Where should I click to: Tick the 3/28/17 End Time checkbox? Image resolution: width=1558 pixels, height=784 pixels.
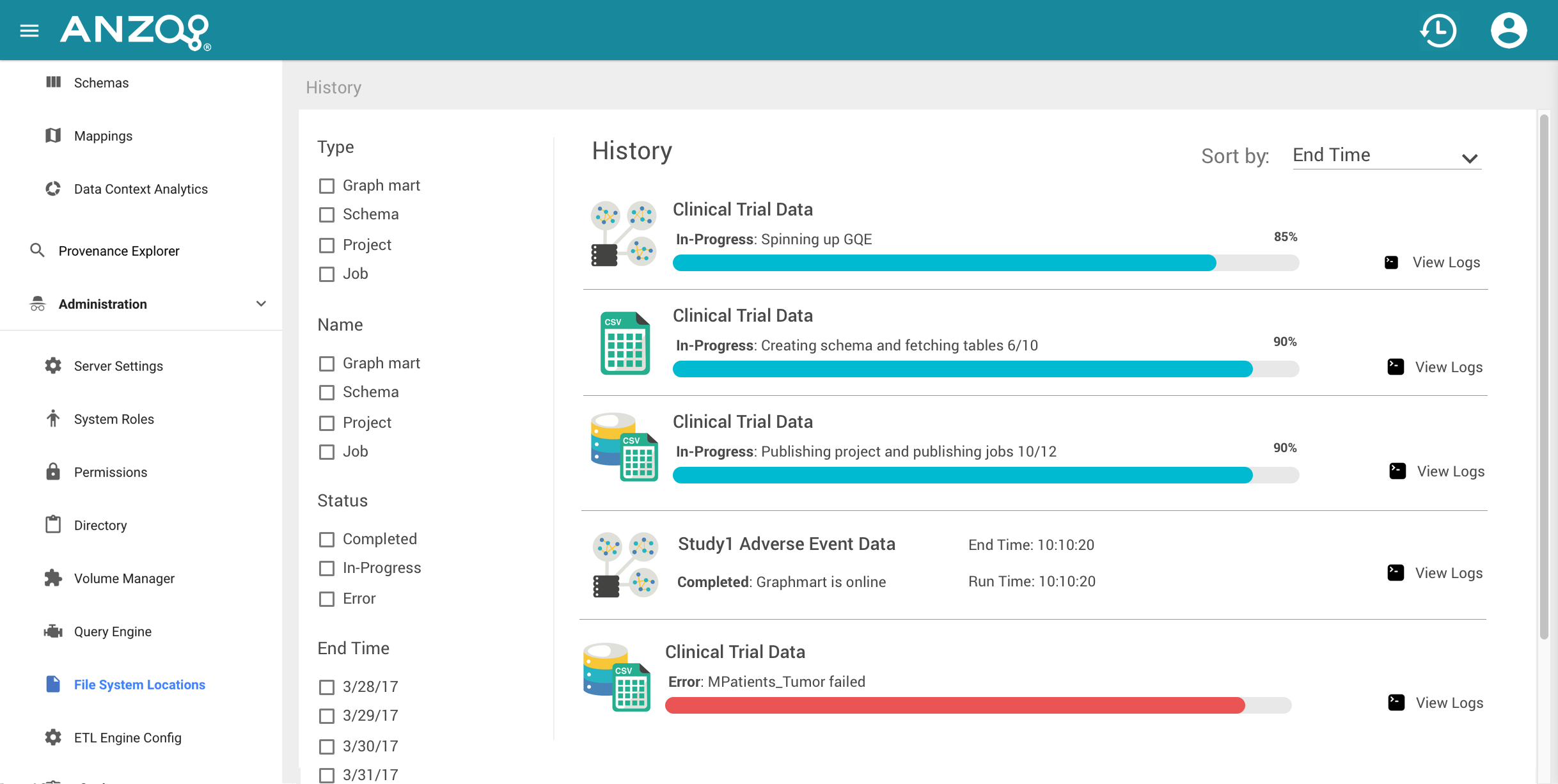tap(327, 687)
